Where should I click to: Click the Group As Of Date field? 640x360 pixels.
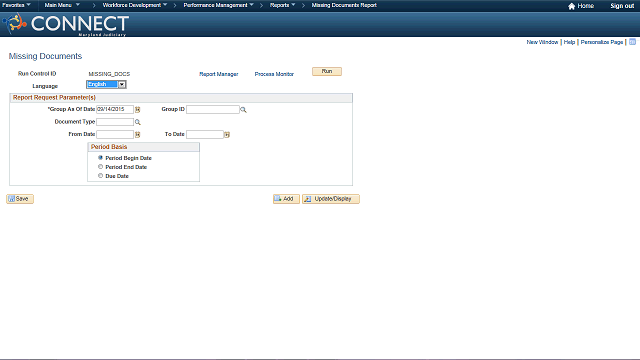(115, 109)
